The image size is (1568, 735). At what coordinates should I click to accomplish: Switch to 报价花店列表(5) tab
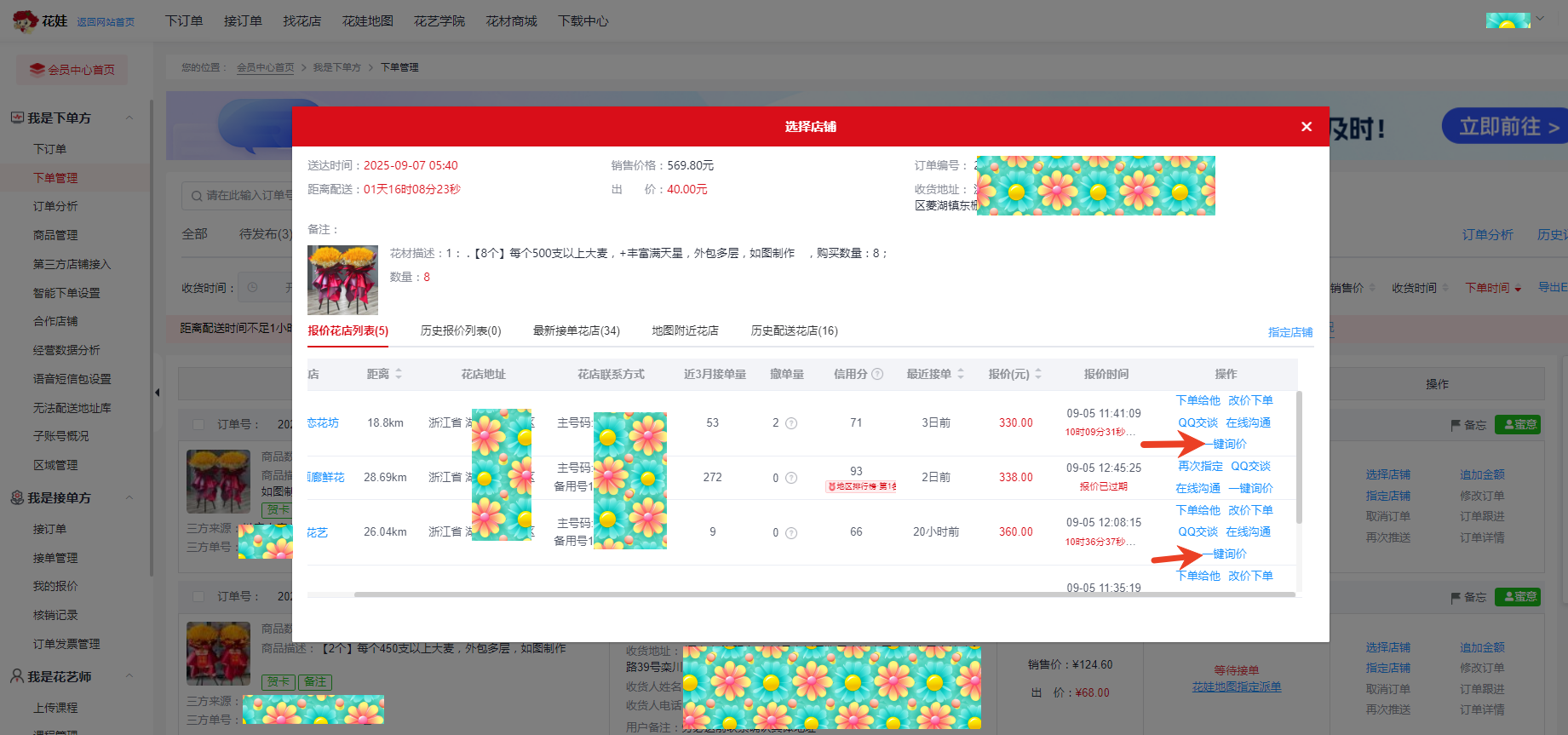[347, 330]
